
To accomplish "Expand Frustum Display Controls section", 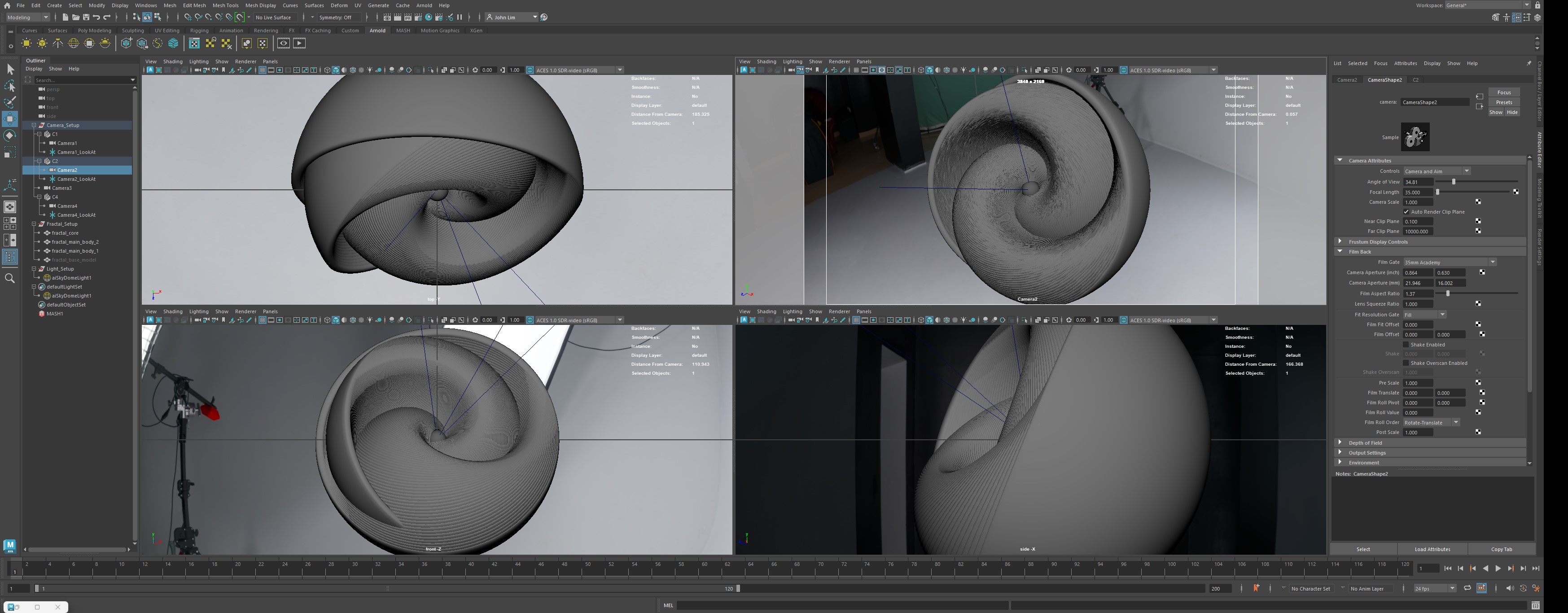I will point(1430,242).
